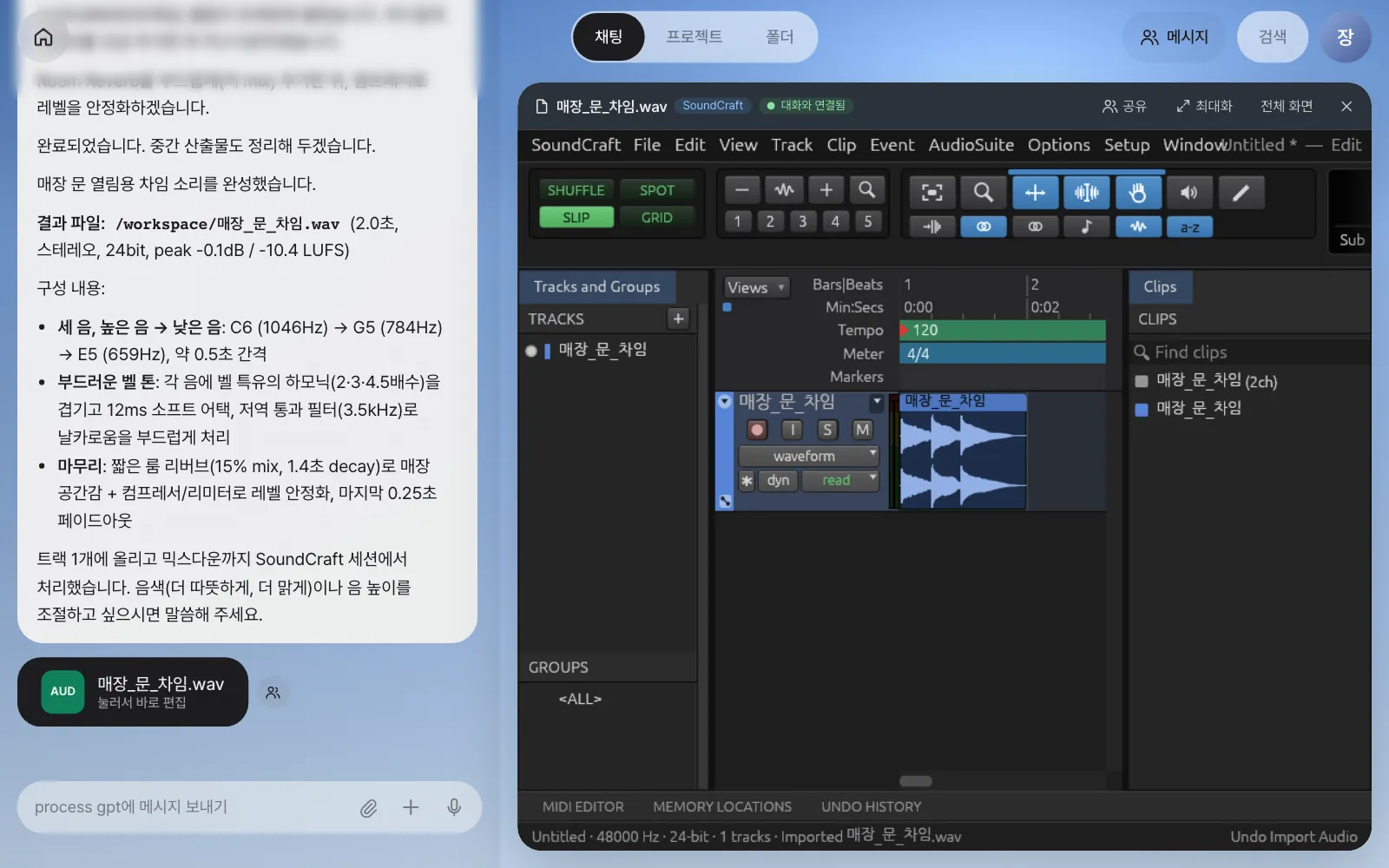Click the magnifier icon in the zoom controls
Screen dimensions: 1389x868
[x=866, y=189]
